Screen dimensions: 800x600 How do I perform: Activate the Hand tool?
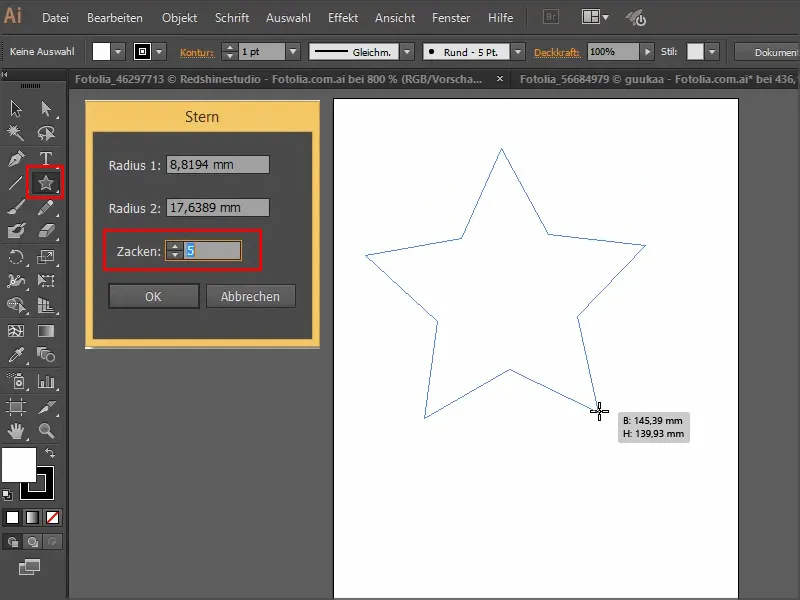(16, 431)
